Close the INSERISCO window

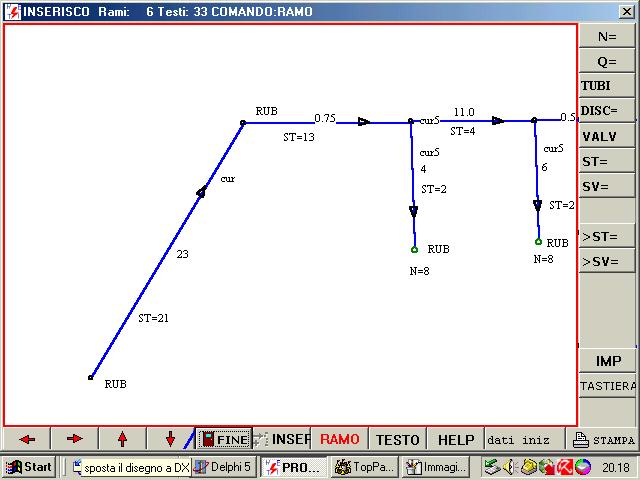pyautogui.click(x=627, y=11)
